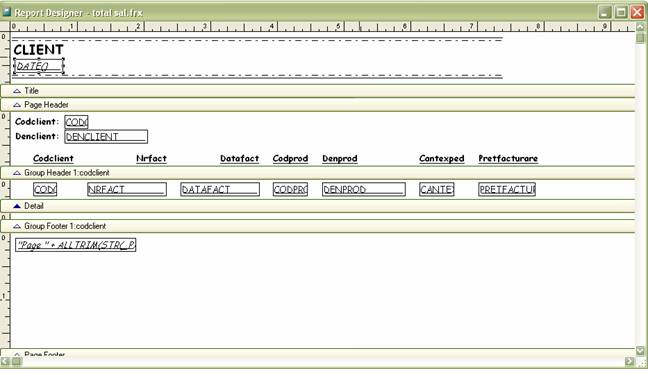This screenshot has height=369, width=648.
Task: Click the vertical scrollbar thumb
Action: [640, 38]
